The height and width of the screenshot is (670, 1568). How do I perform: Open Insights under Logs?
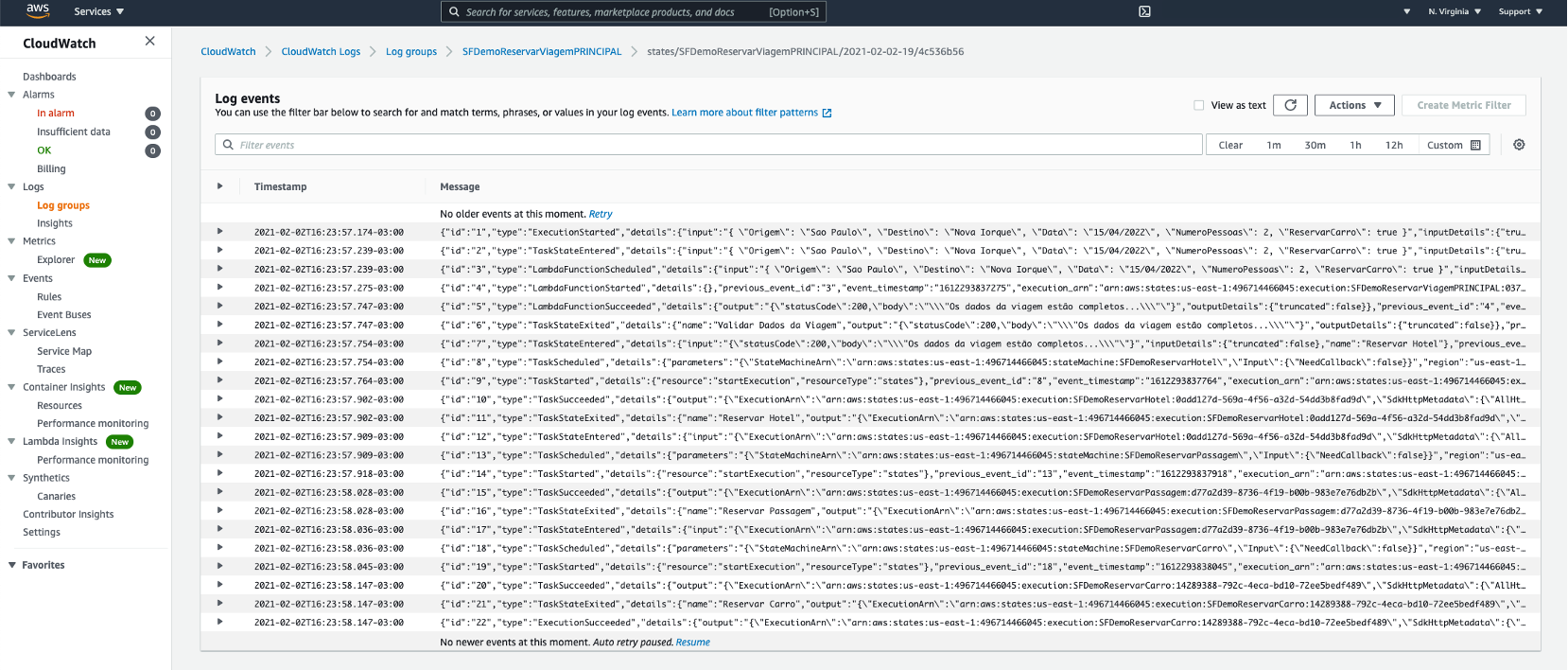point(55,223)
